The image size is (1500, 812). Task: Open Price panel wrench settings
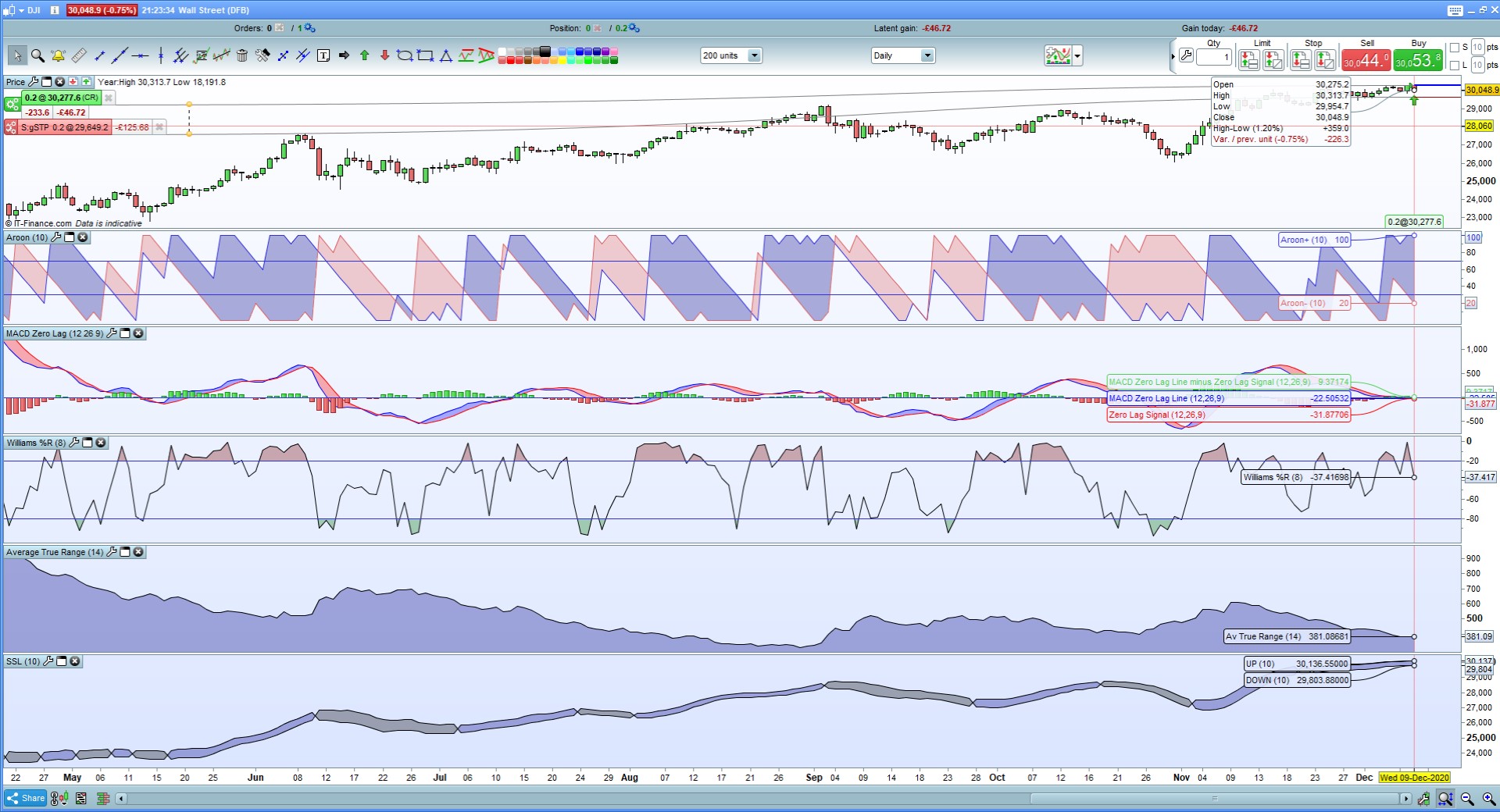coord(33,82)
